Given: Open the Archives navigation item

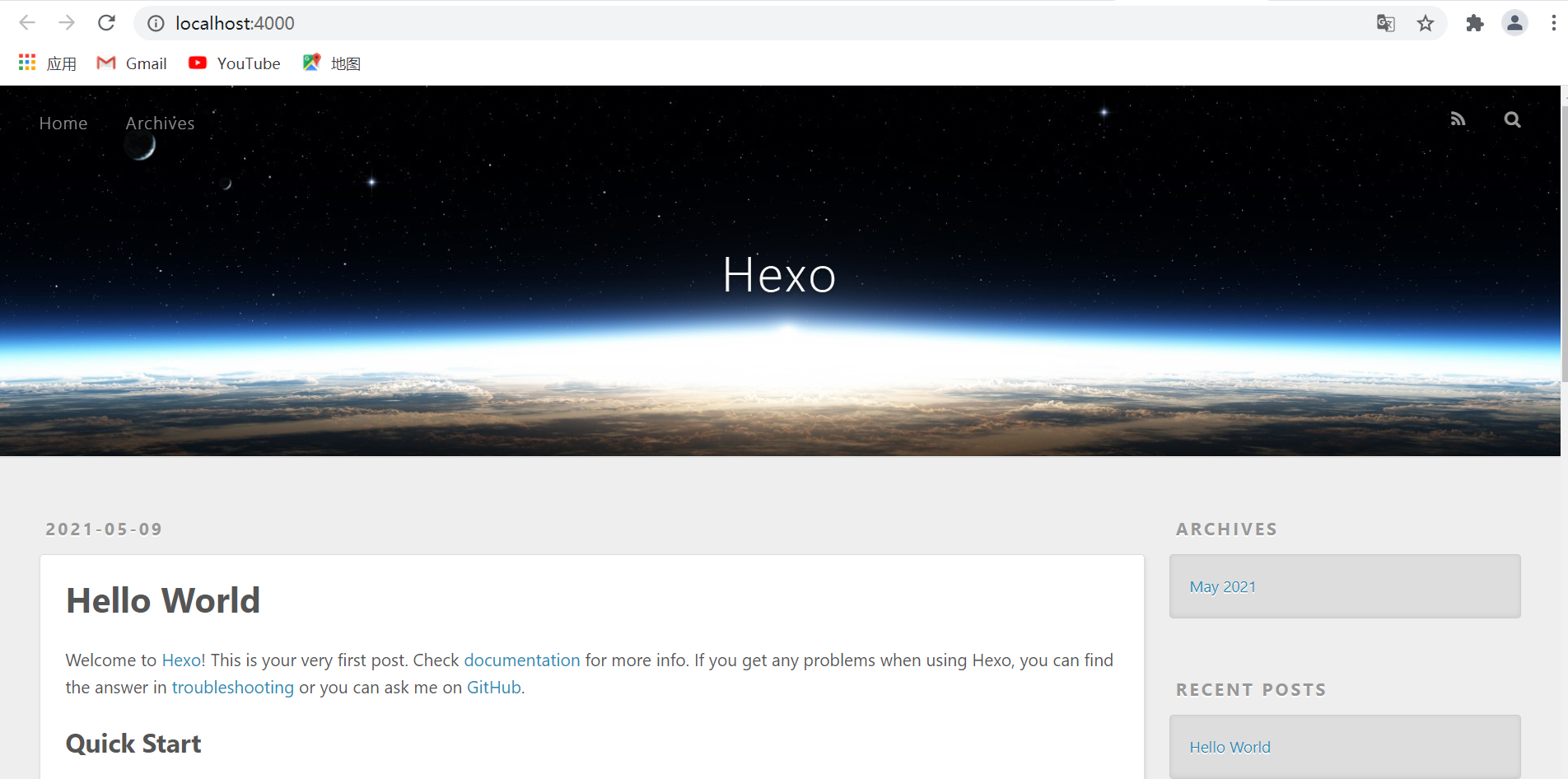Looking at the screenshot, I should [160, 124].
